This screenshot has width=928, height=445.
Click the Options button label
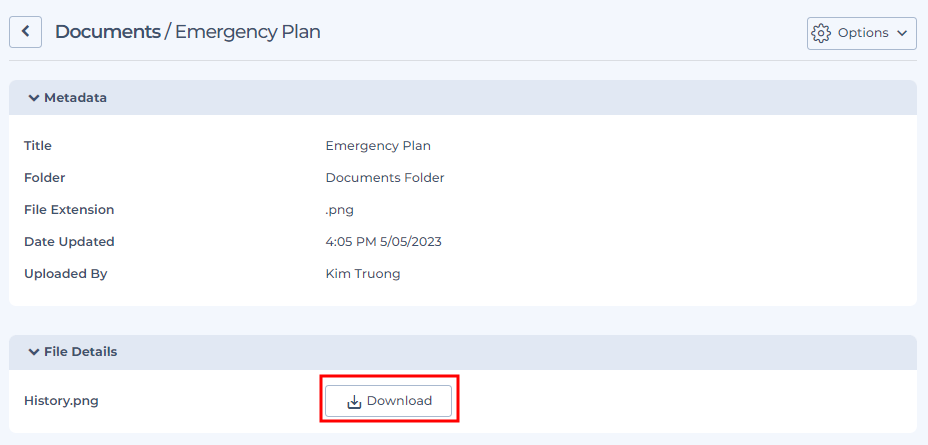pos(863,33)
